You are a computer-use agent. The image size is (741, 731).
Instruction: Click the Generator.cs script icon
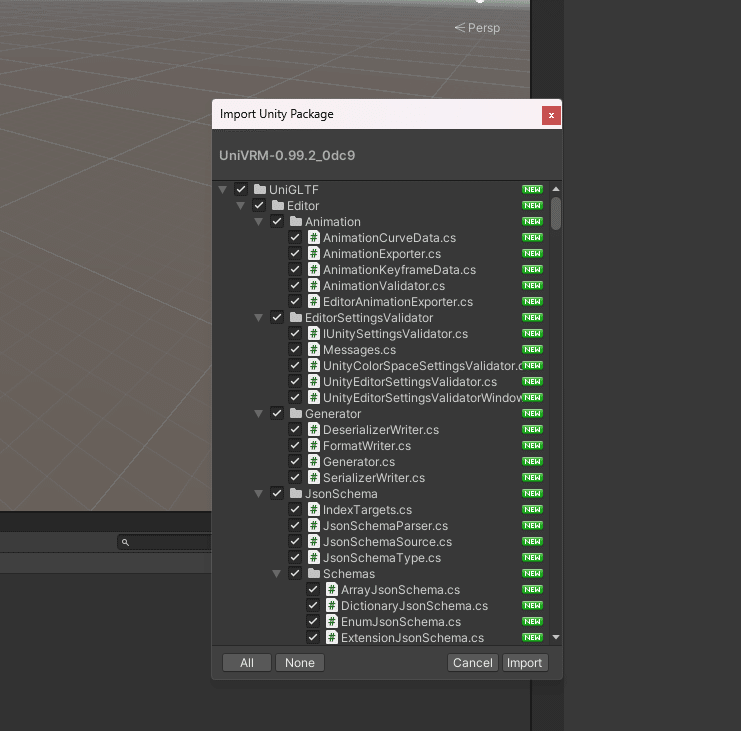click(x=314, y=462)
